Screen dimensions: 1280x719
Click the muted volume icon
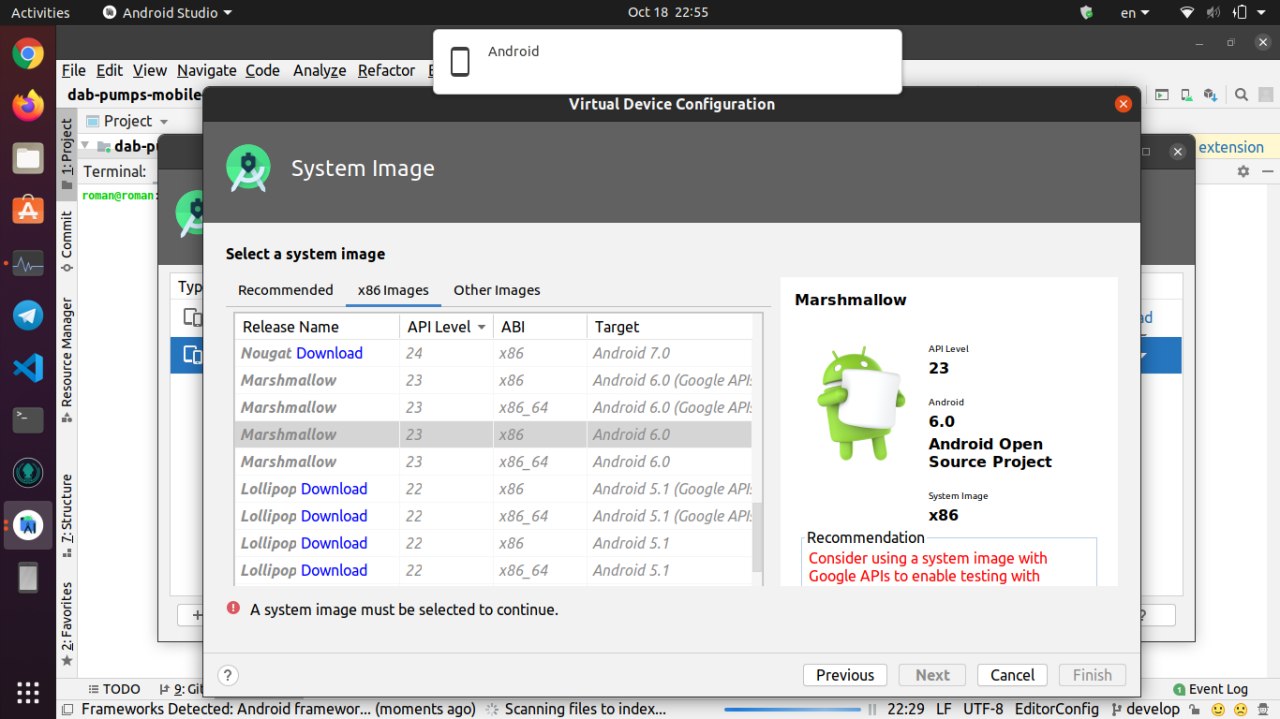pos(1214,12)
